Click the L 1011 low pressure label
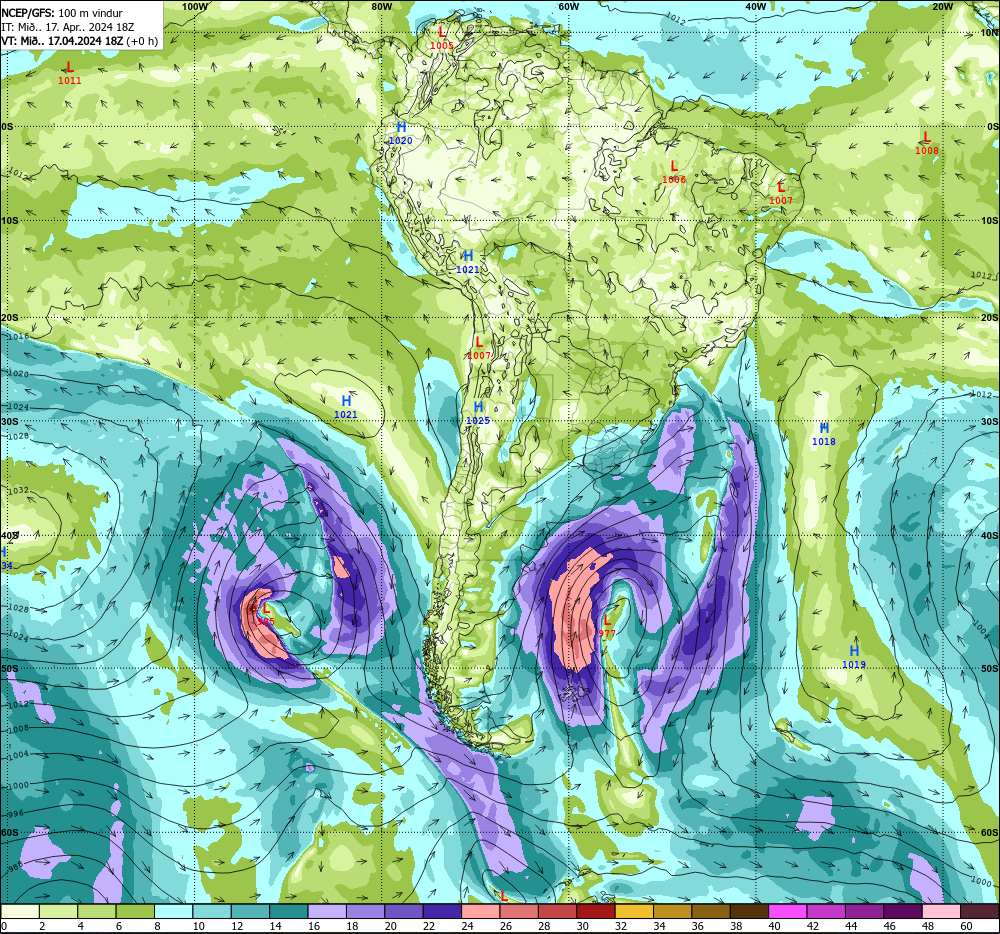This screenshot has height=934, width=1000. [70, 73]
